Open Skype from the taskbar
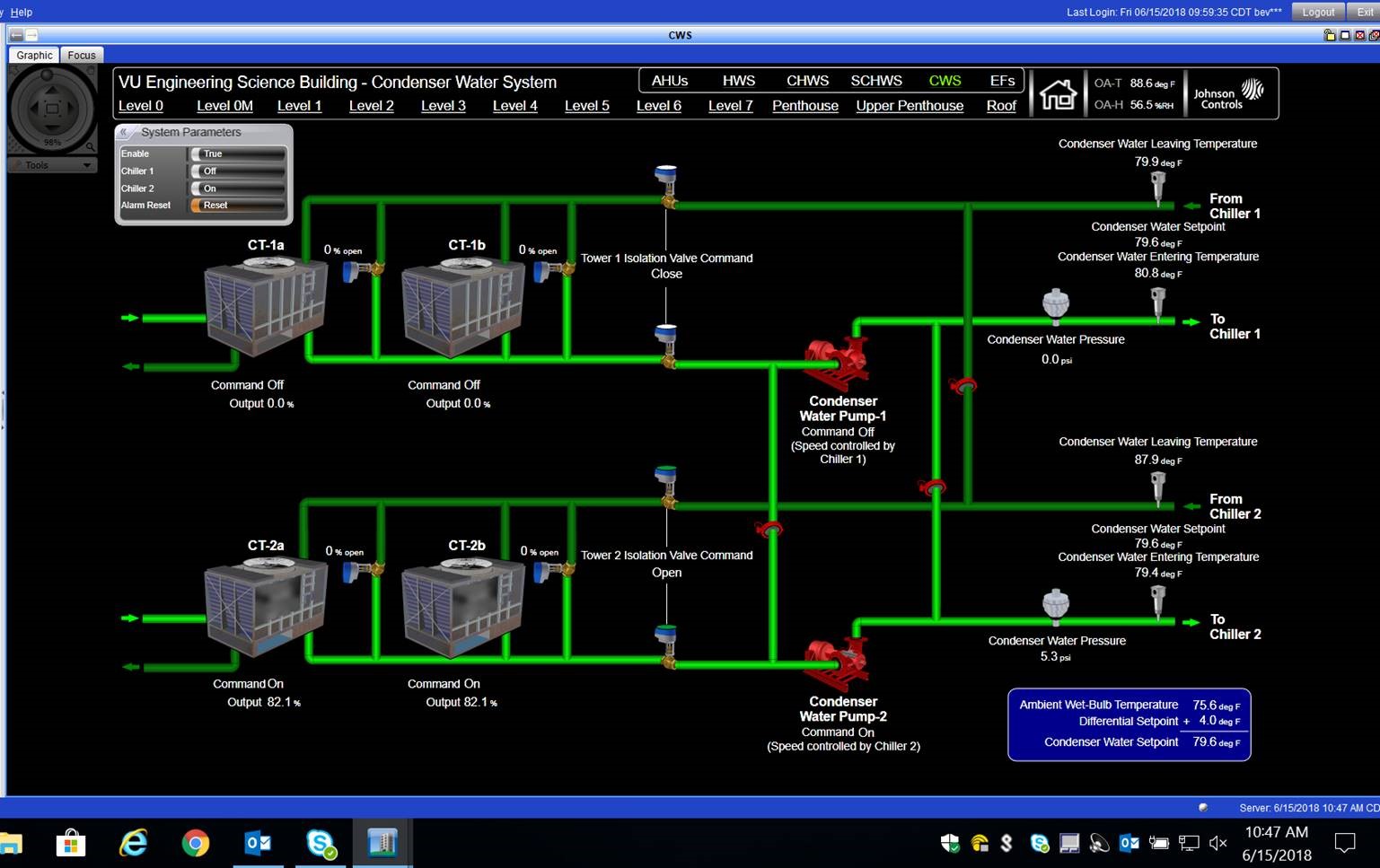The width and height of the screenshot is (1380, 868). click(321, 843)
